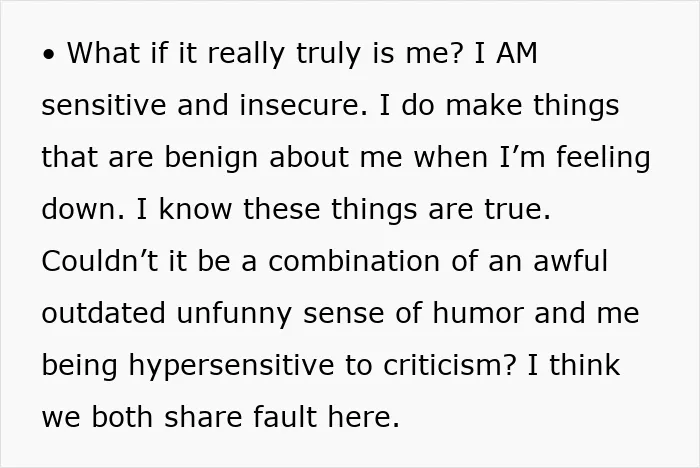Click the word 'outdated'
This screenshot has width=700, height=468.
coord(104,313)
